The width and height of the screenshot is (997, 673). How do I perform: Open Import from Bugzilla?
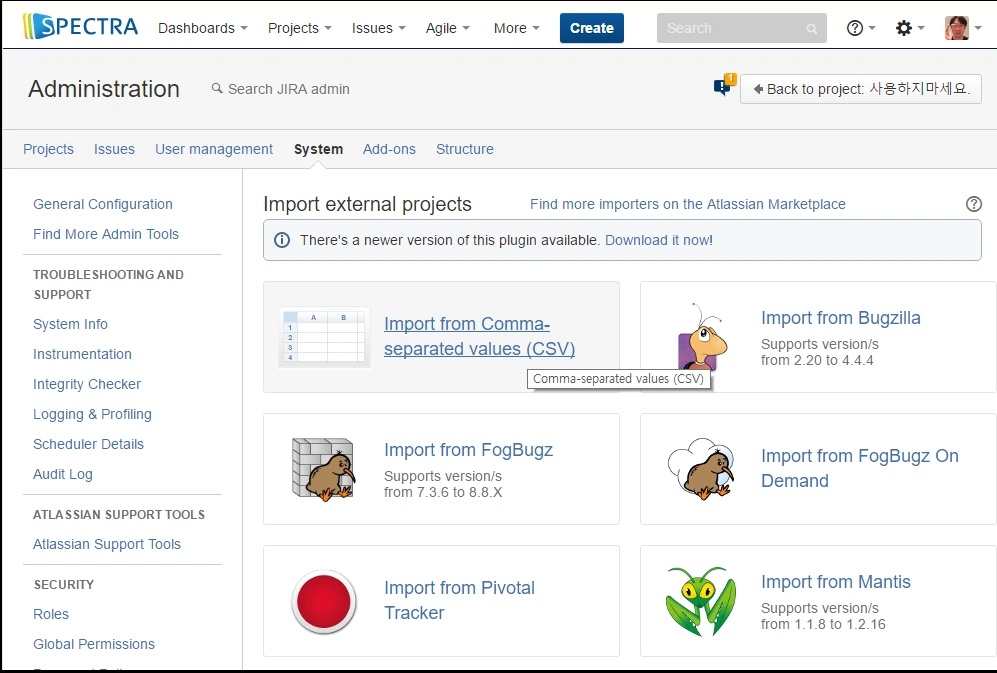click(x=841, y=318)
